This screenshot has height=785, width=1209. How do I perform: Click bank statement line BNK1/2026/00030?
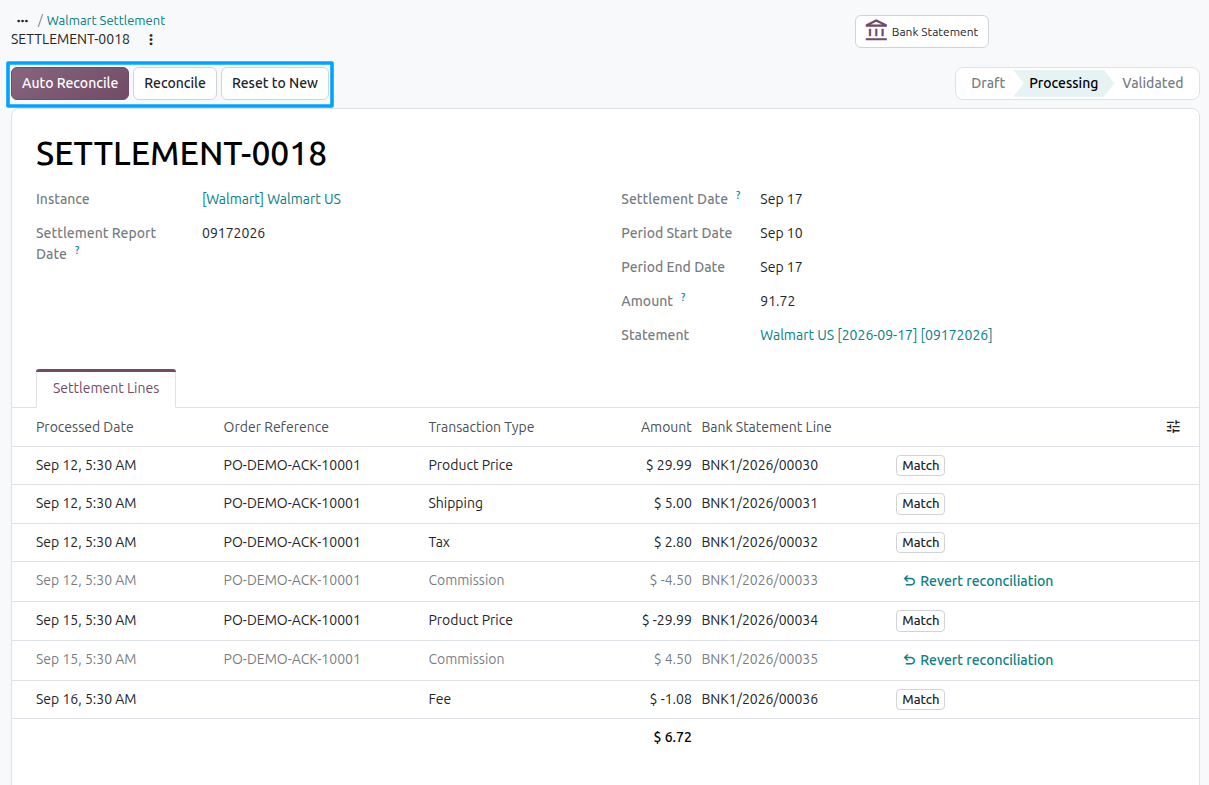pyautogui.click(x=760, y=465)
